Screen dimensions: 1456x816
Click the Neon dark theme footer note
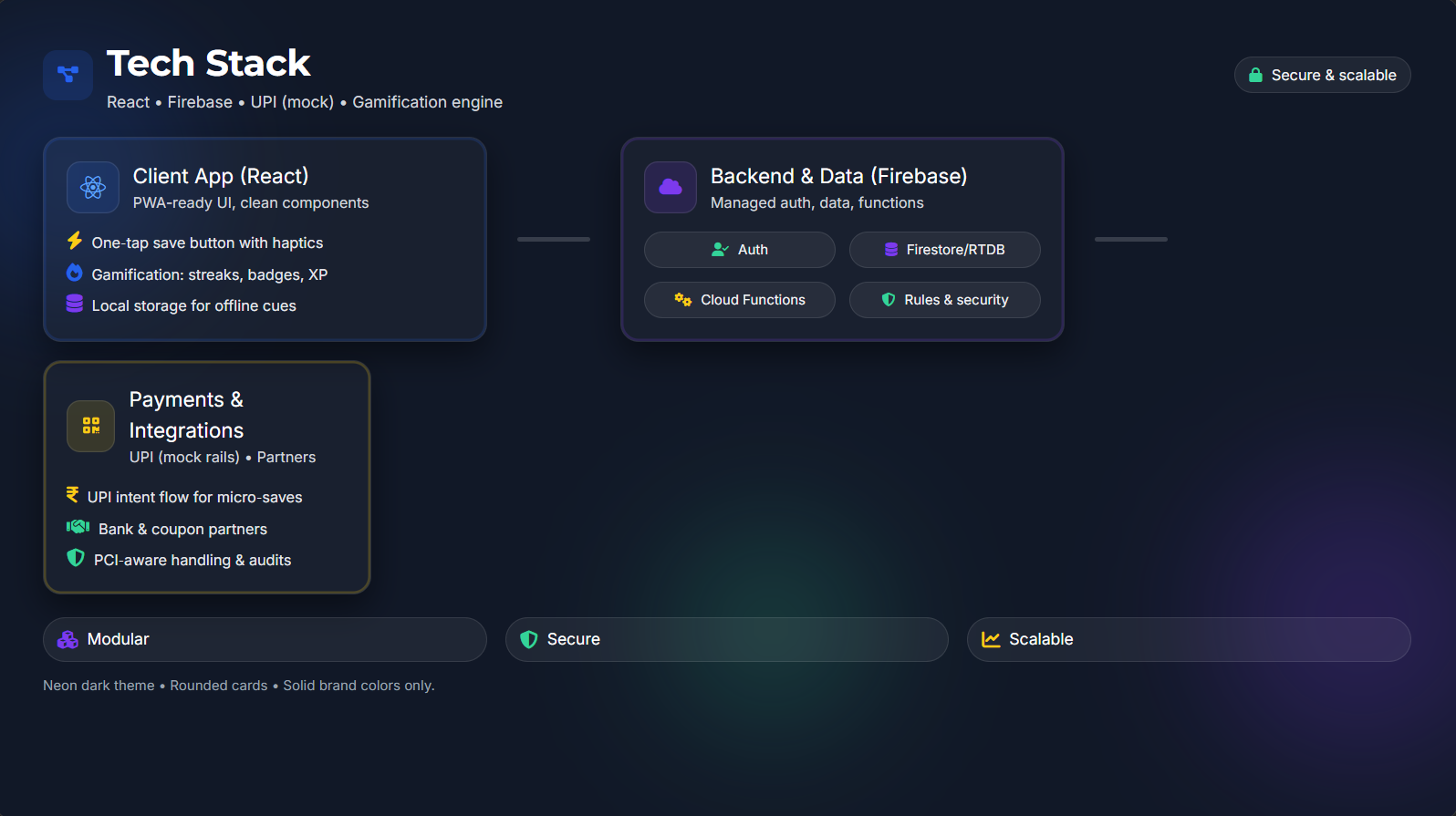[x=239, y=686]
